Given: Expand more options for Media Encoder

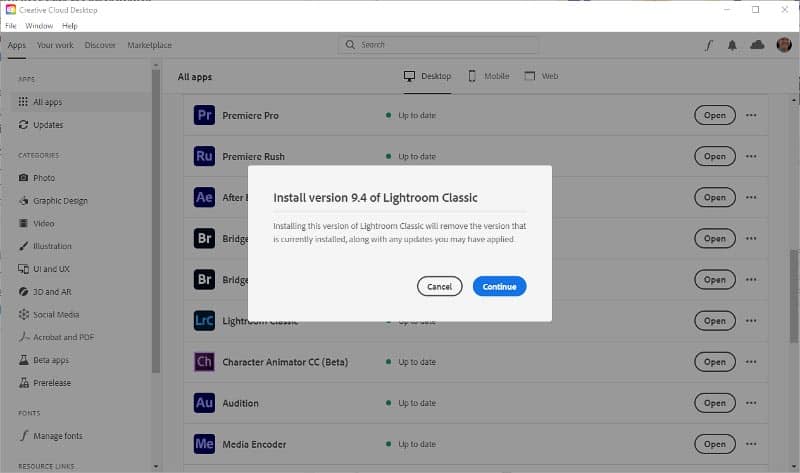Looking at the screenshot, I should [751, 444].
